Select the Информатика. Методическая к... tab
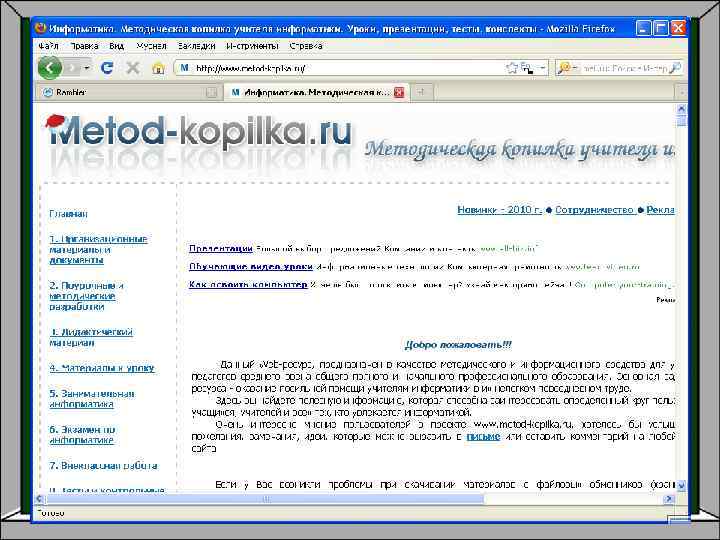The height and width of the screenshot is (540, 720). (x=316, y=92)
